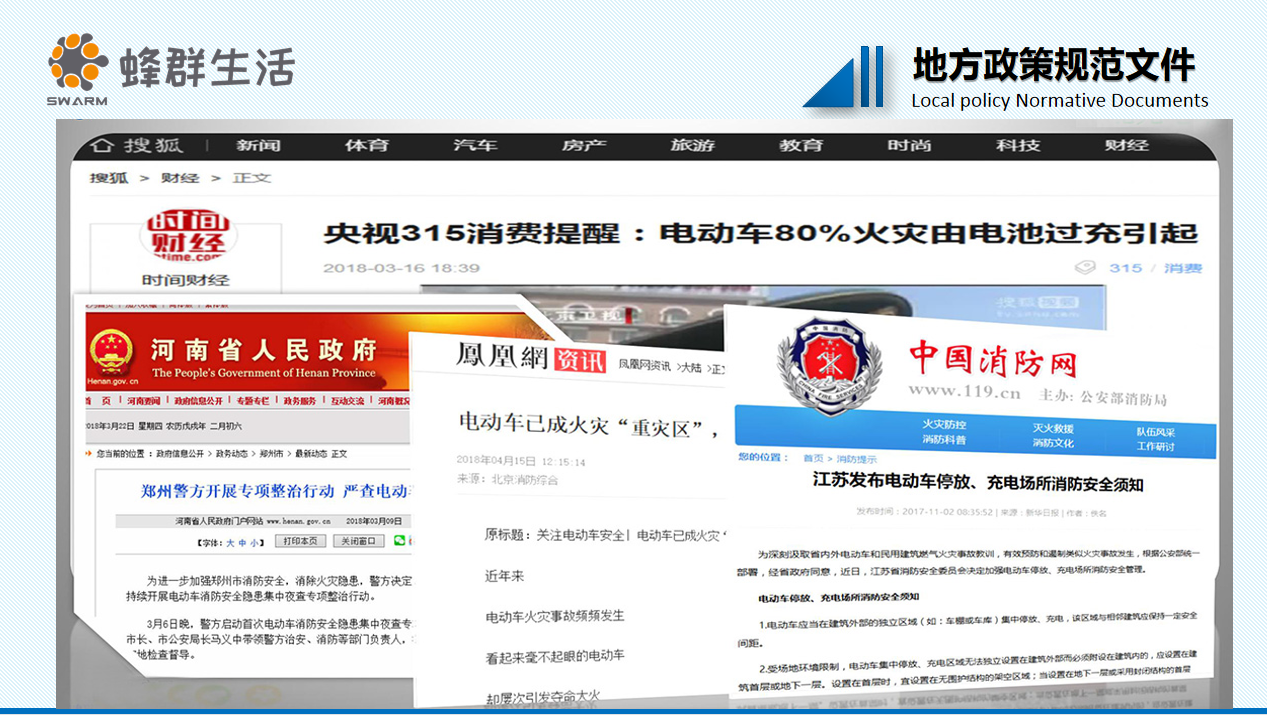Select 政务服务 in Henan government navigation
The height and width of the screenshot is (715, 1267).
pos(299,399)
